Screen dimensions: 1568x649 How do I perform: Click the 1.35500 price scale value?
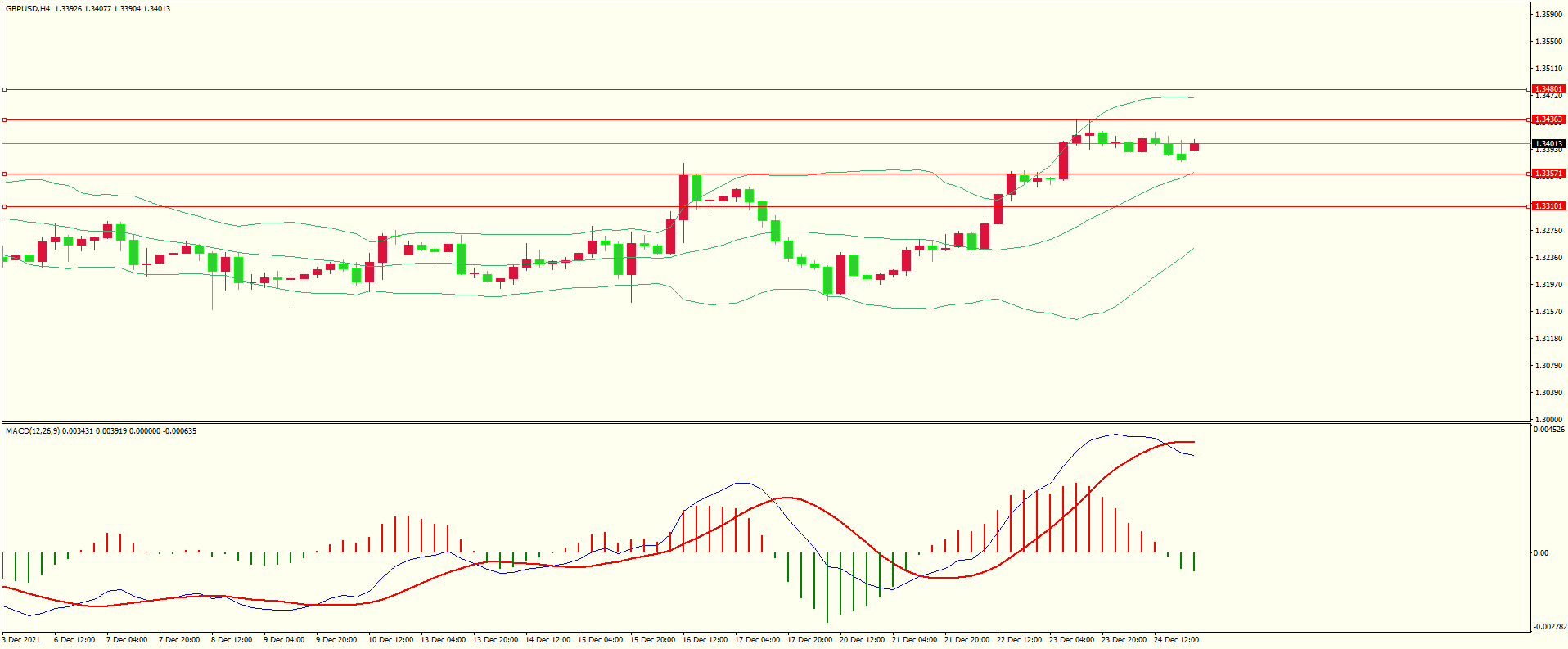tap(1549, 42)
